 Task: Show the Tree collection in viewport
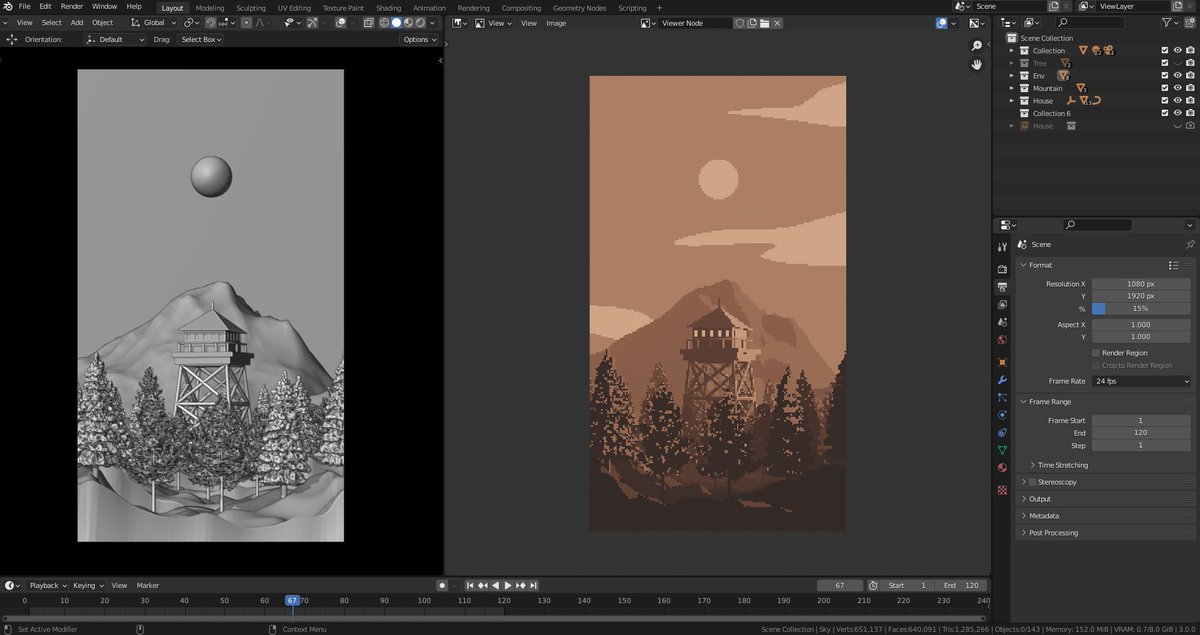[x=1178, y=63]
